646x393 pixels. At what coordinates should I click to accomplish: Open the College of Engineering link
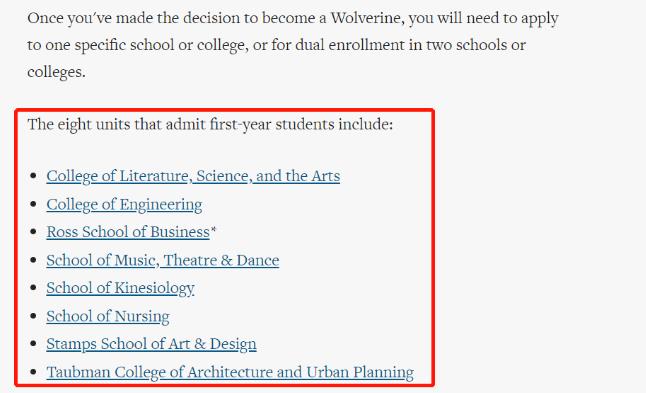[124, 205]
